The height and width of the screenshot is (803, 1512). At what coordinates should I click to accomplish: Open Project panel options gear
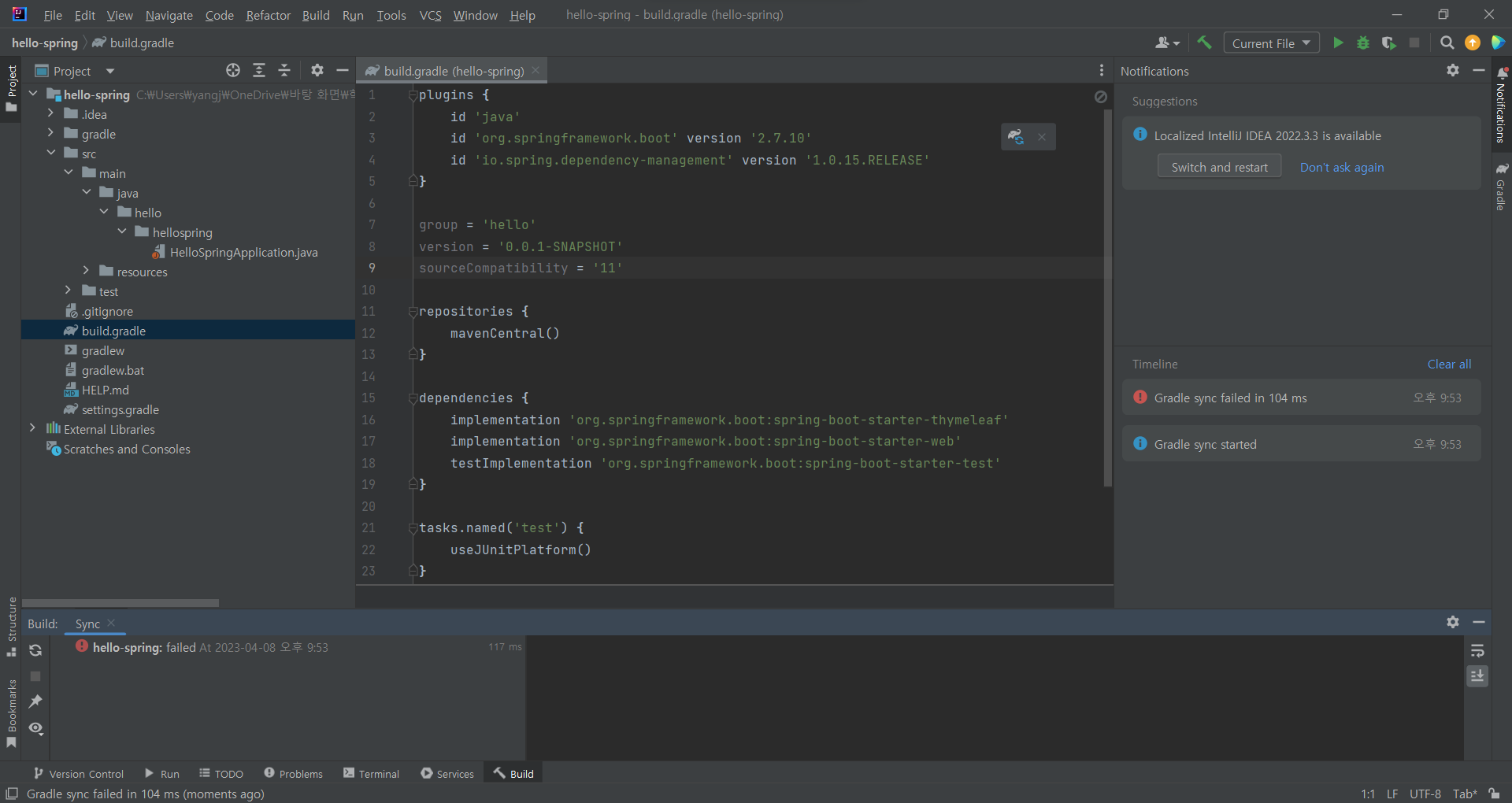tap(317, 70)
